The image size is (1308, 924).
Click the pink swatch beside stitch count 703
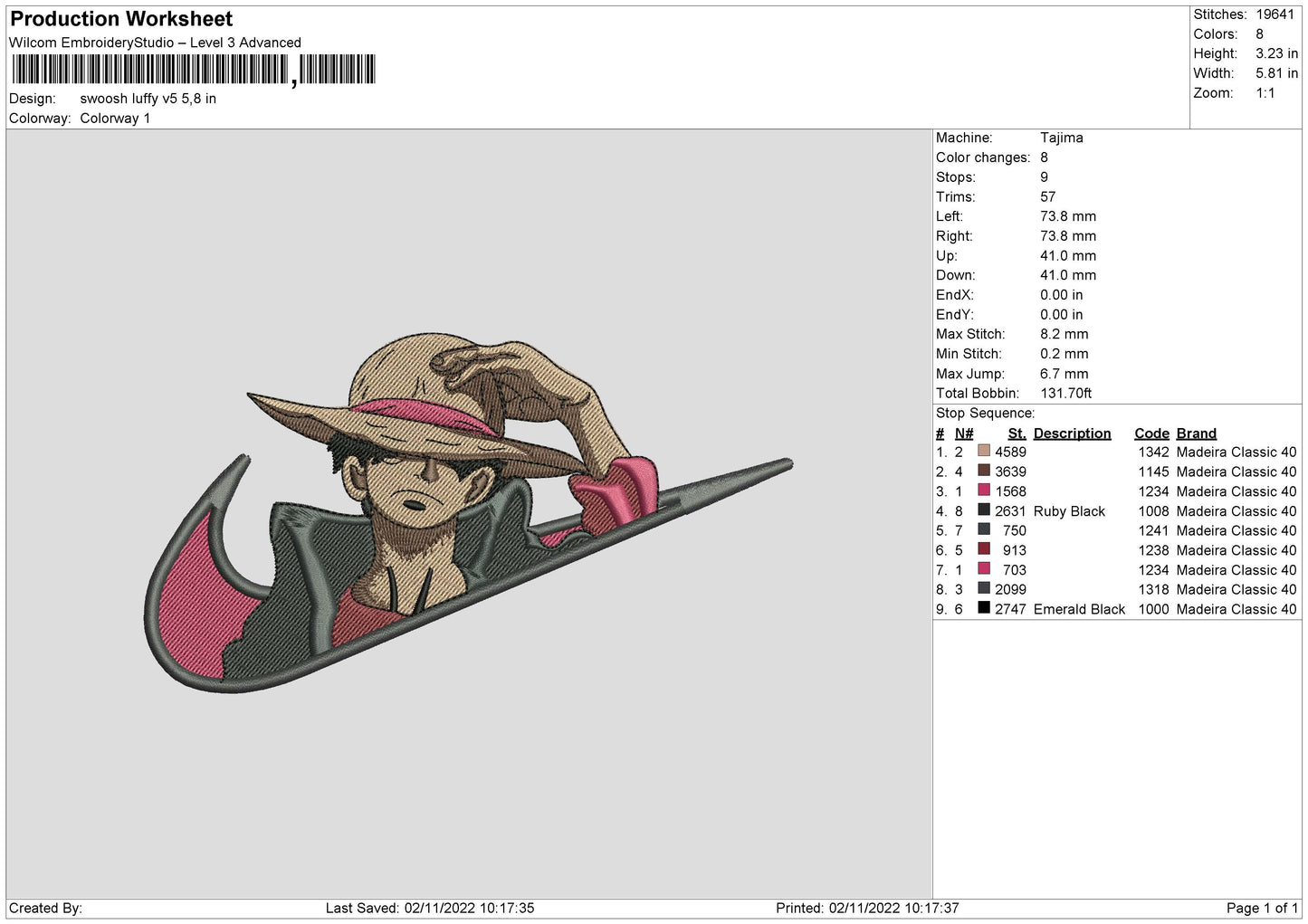click(x=984, y=569)
